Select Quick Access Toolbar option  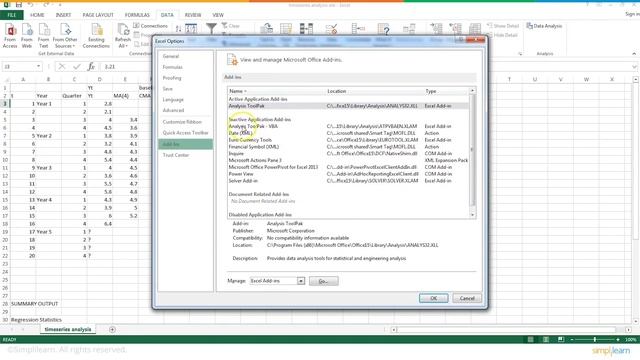(x=185, y=133)
